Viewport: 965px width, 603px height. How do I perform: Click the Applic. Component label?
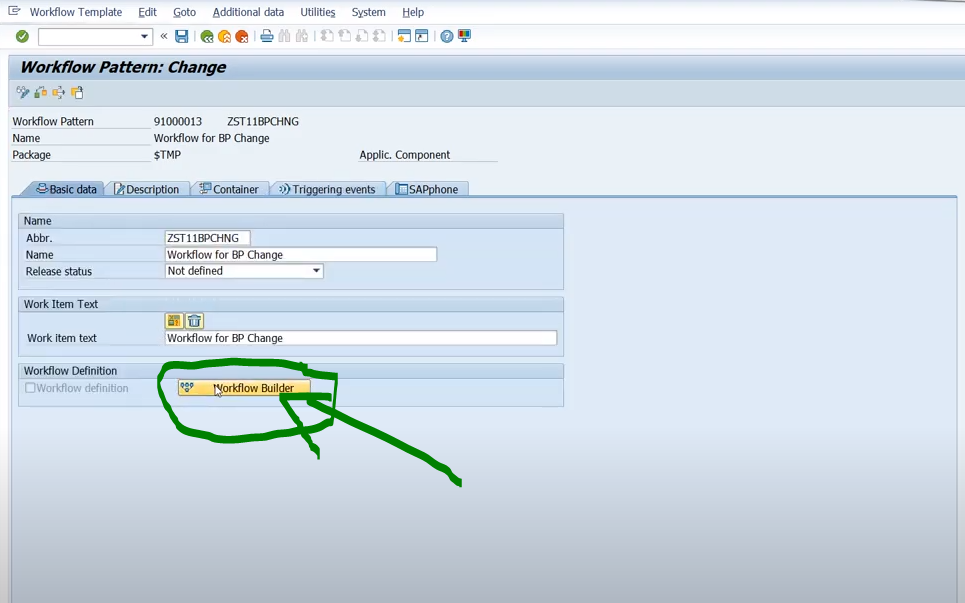[x=404, y=154]
